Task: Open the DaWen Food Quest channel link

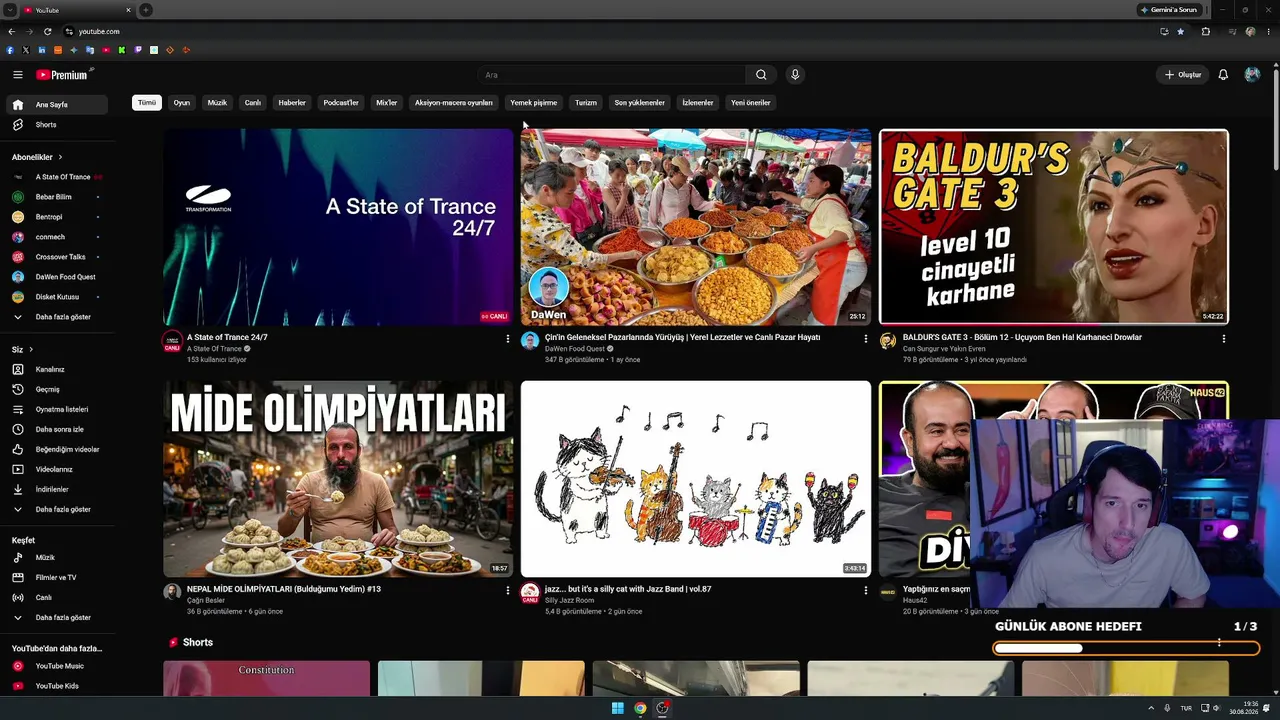Action: tap(574, 349)
